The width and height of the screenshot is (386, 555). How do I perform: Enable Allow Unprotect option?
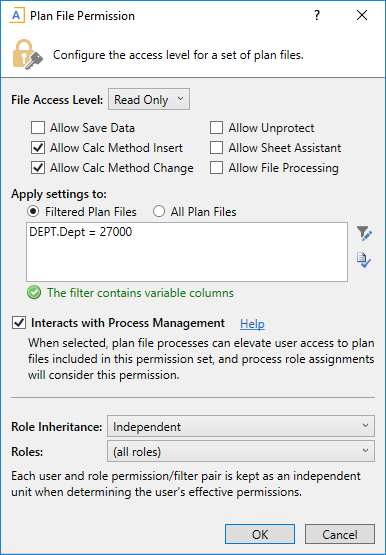coord(216,128)
